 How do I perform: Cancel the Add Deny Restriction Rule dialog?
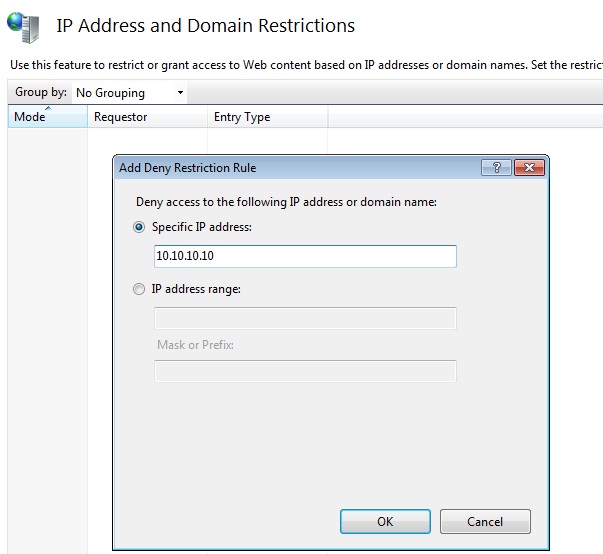coord(485,521)
